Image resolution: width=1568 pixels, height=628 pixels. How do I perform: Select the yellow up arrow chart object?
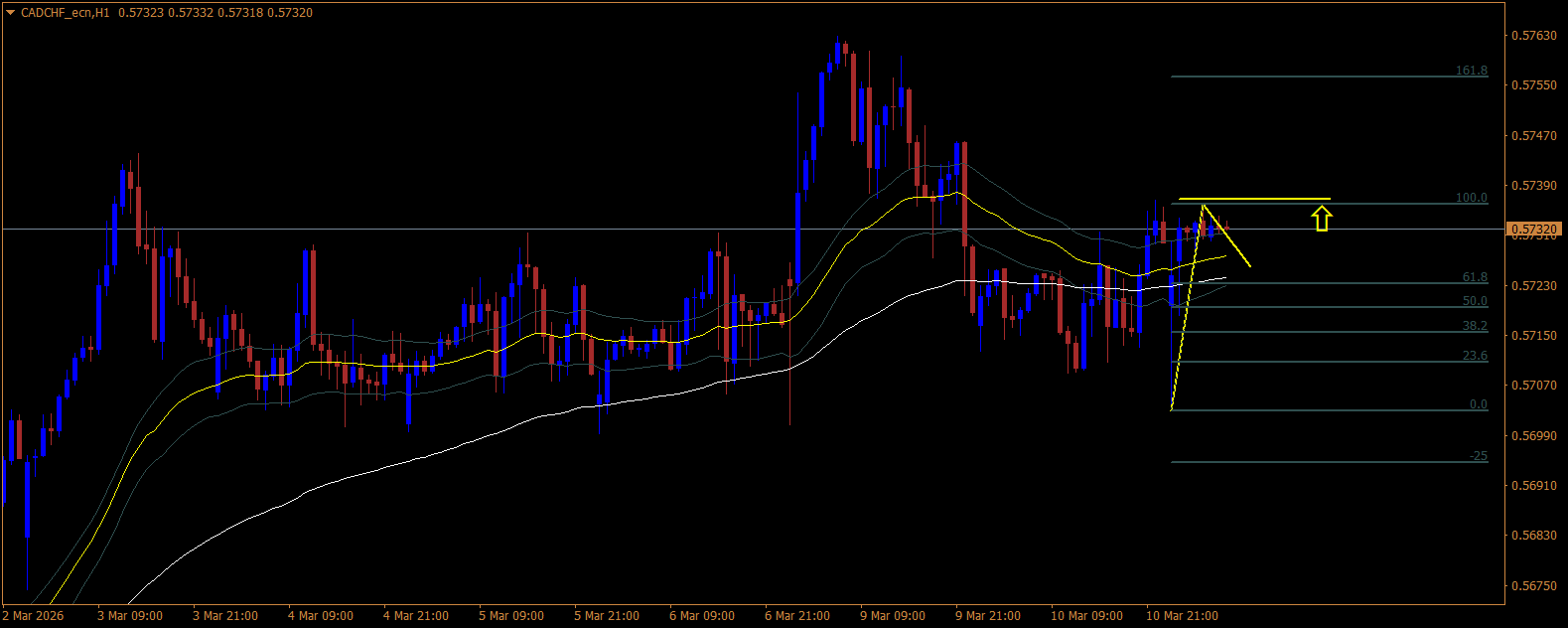coord(1321,219)
